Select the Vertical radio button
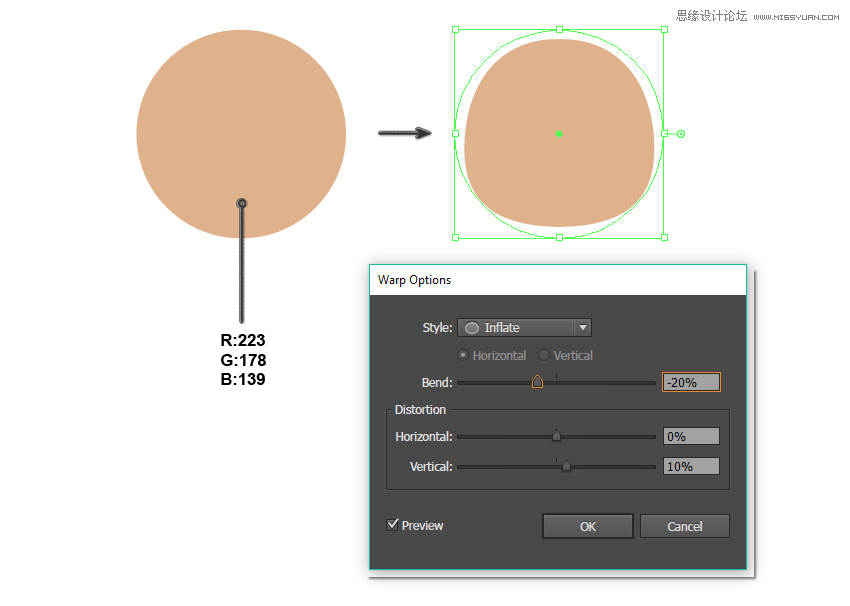Image resolution: width=850 pixels, height=606 pixels. point(544,356)
